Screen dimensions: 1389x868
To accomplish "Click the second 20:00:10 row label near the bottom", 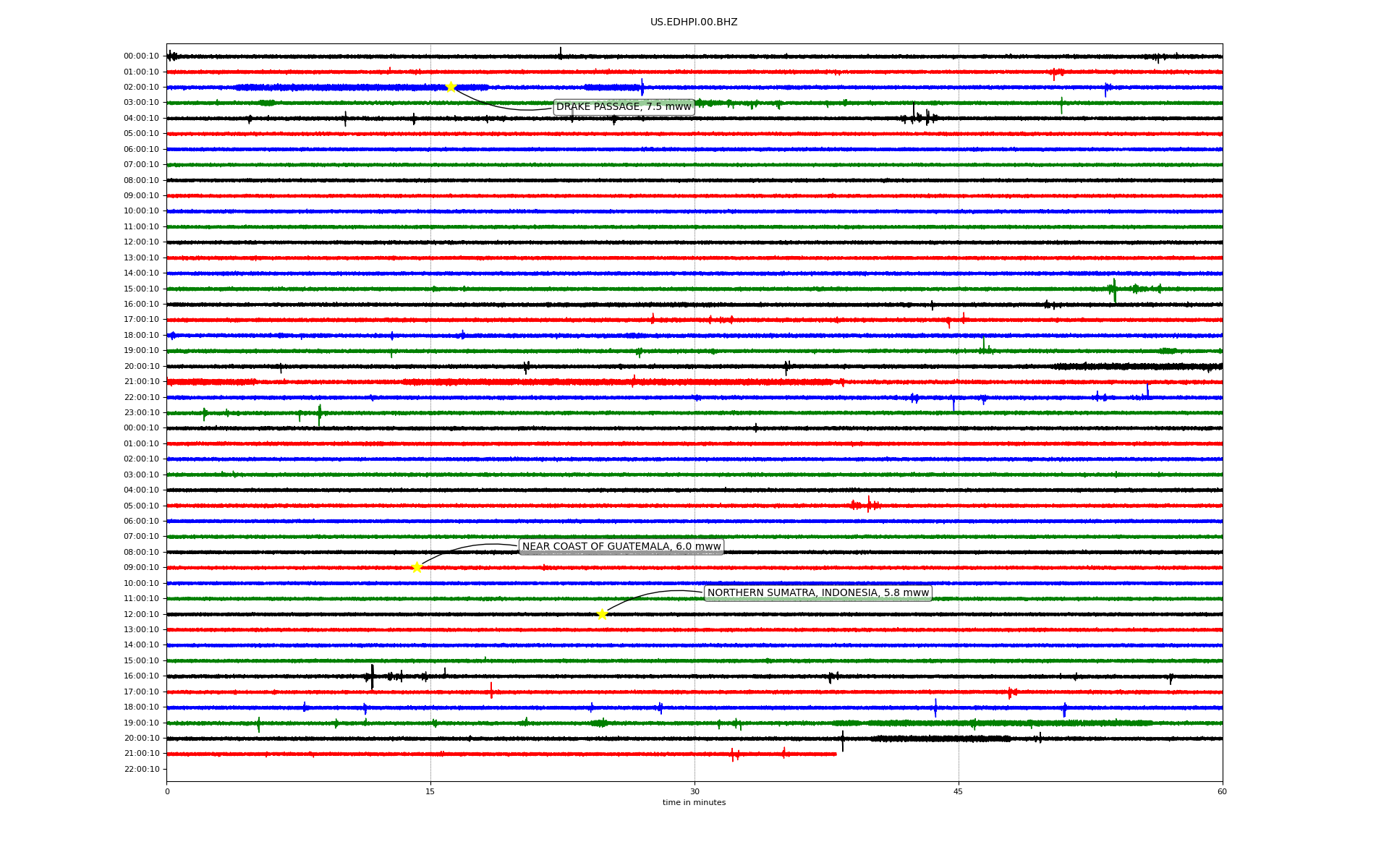I will click(141, 739).
